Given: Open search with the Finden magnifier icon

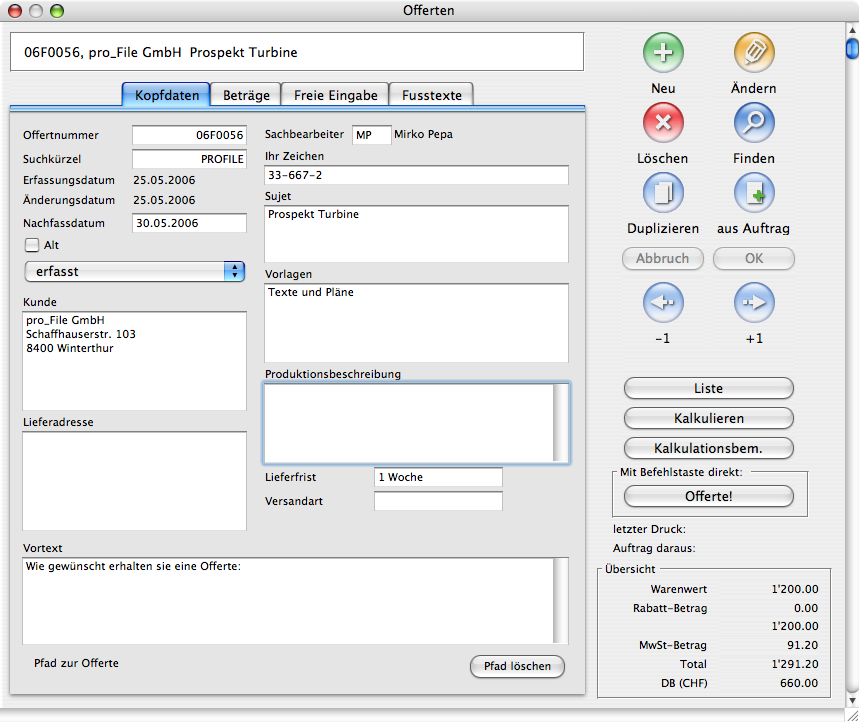Looking at the screenshot, I should pos(754,123).
